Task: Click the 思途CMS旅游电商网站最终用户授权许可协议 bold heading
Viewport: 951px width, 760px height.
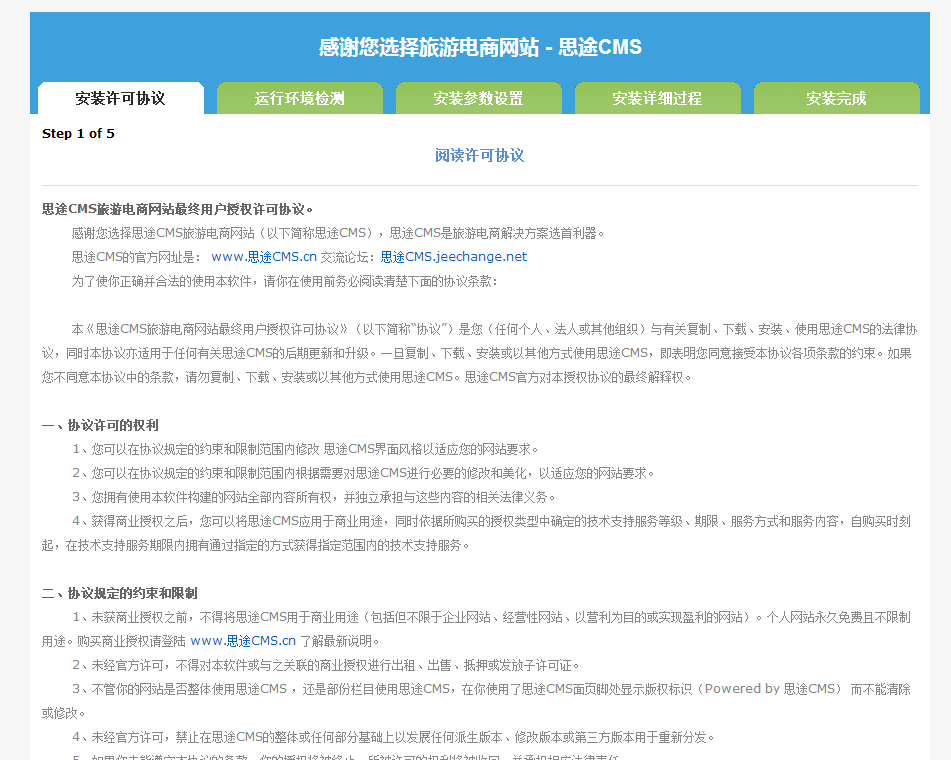Action: tap(177, 209)
